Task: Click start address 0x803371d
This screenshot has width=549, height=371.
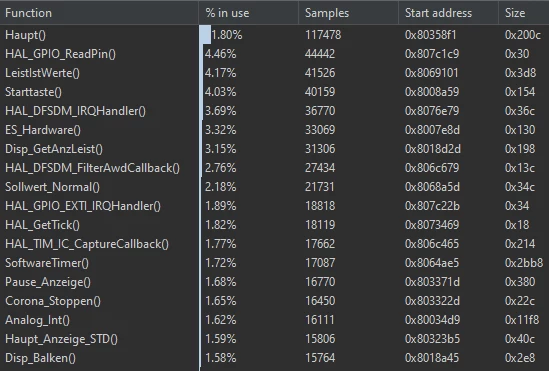Action: [x=432, y=282]
